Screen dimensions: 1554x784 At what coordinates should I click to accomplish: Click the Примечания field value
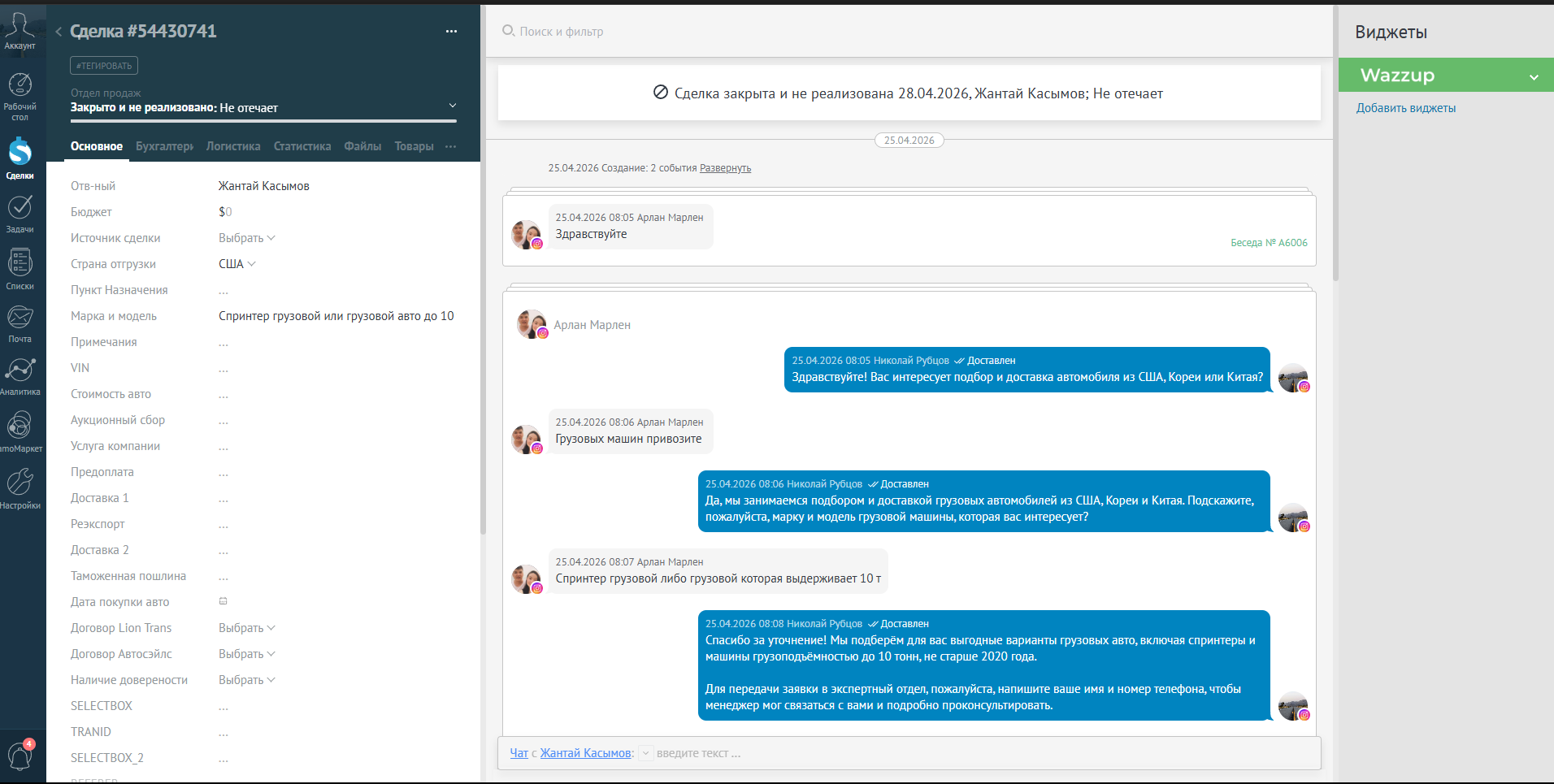[x=224, y=343]
